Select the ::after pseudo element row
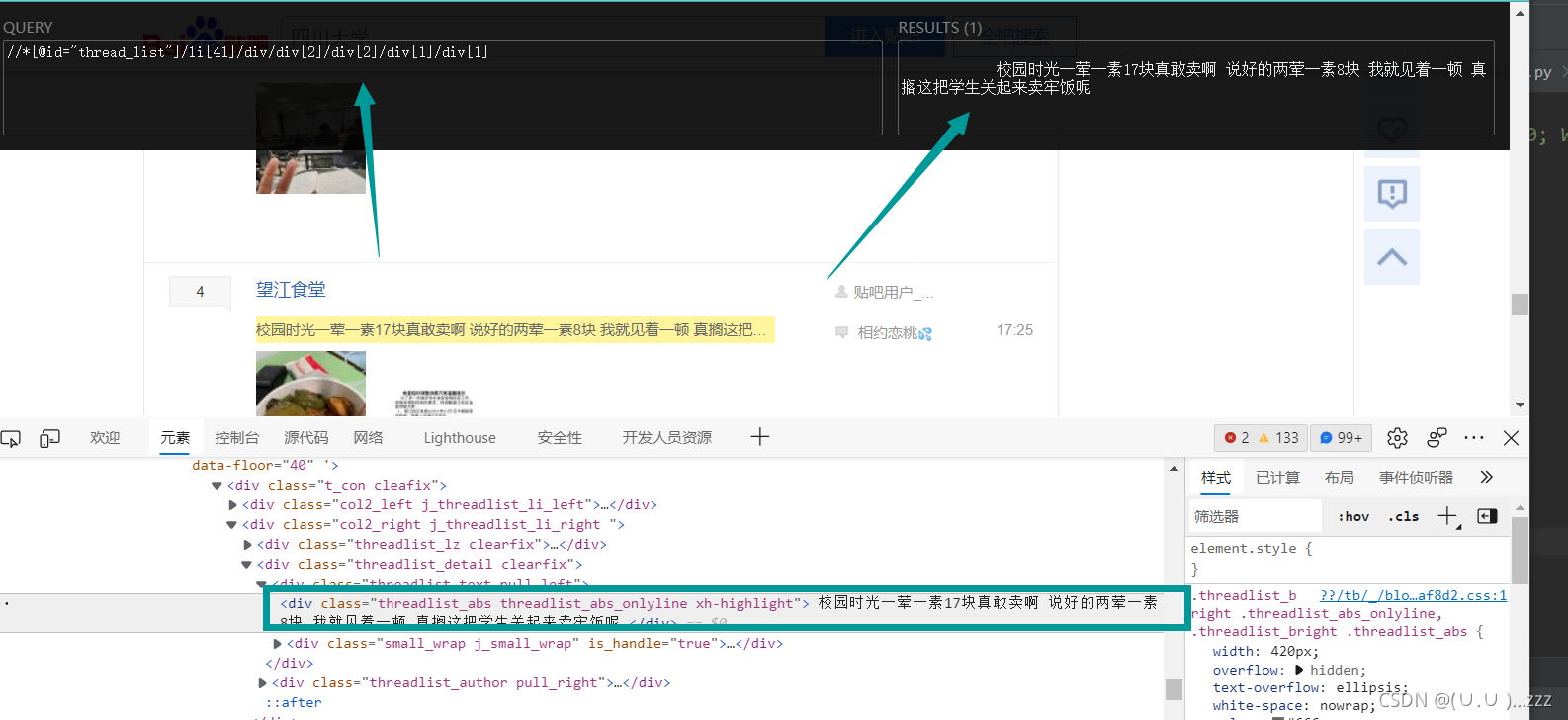The width and height of the screenshot is (1568, 720). point(294,702)
